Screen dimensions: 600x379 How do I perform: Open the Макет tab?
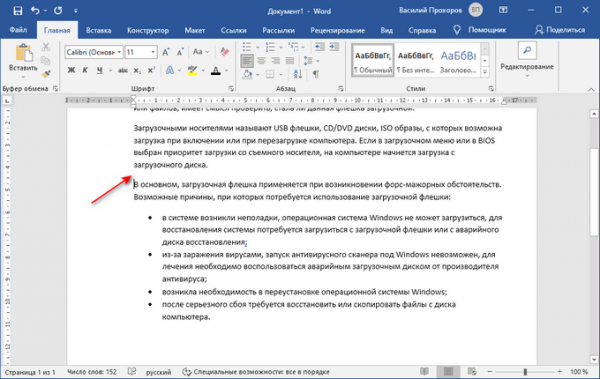[x=194, y=30]
